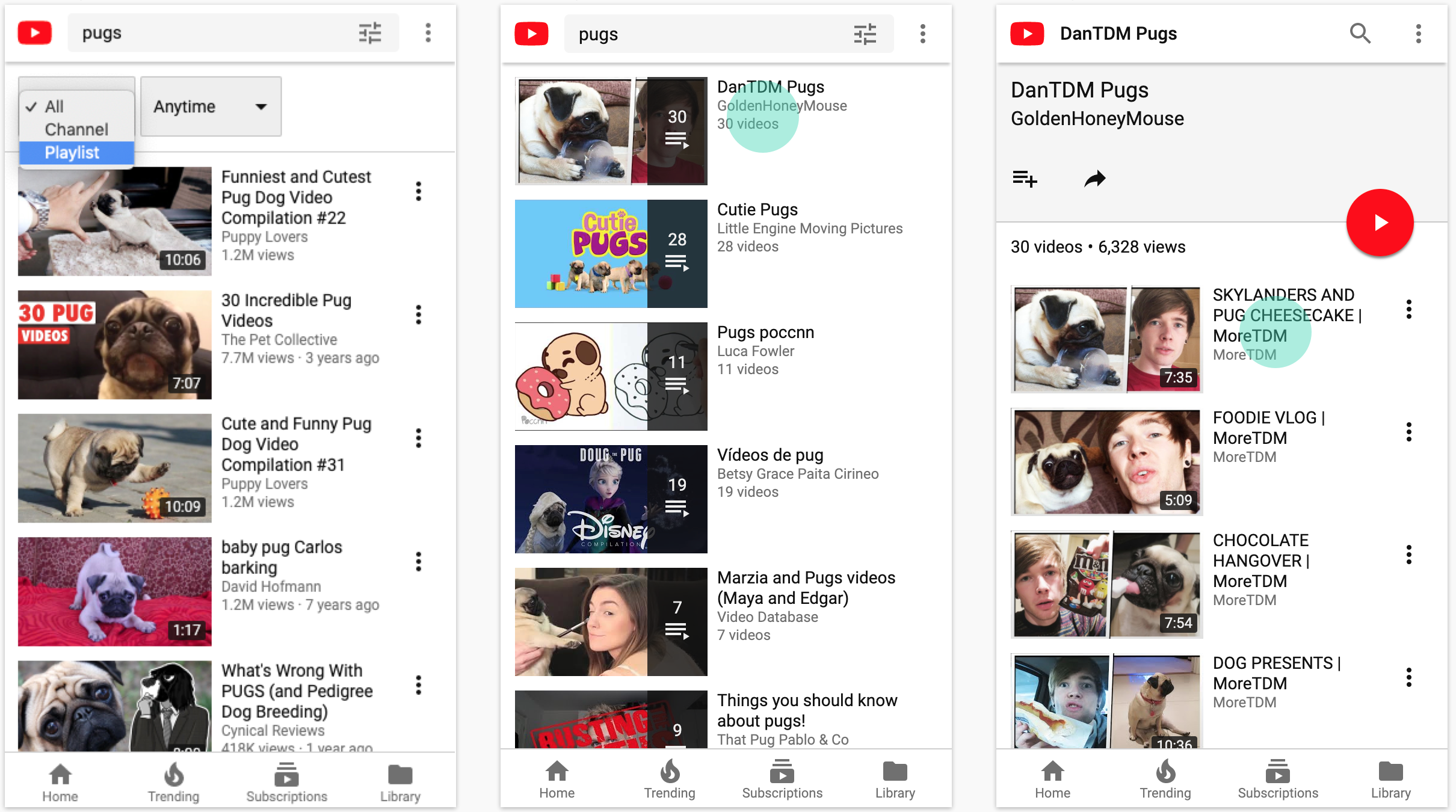Save playlist with add-to-library icon
Viewport: 1456px width, 812px height.
coord(1025,179)
